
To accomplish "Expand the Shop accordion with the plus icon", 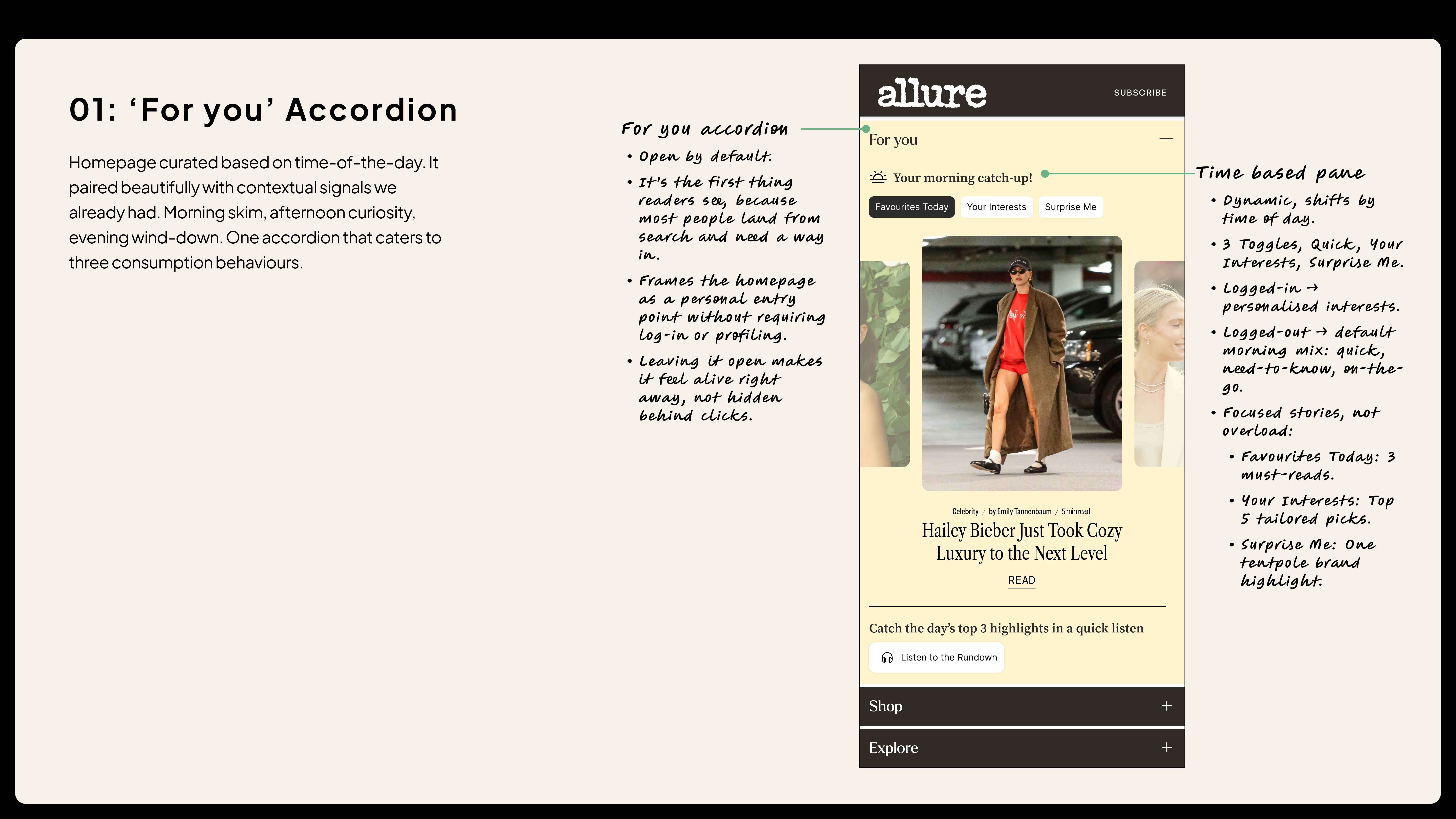I will 1167,706.
